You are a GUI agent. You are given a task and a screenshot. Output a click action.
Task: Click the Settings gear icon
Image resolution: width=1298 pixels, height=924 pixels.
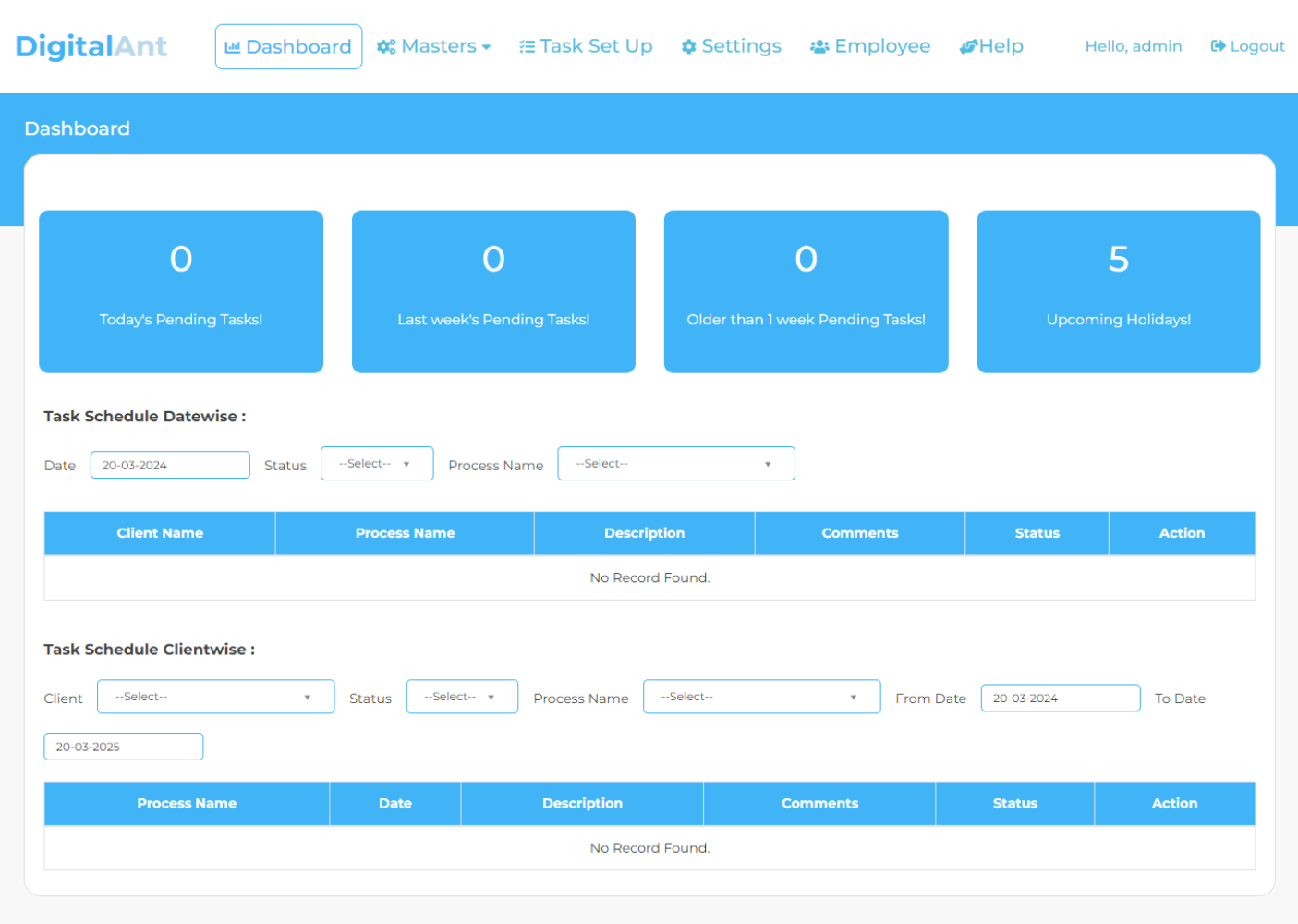pyautogui.click(x=688, y=45)
